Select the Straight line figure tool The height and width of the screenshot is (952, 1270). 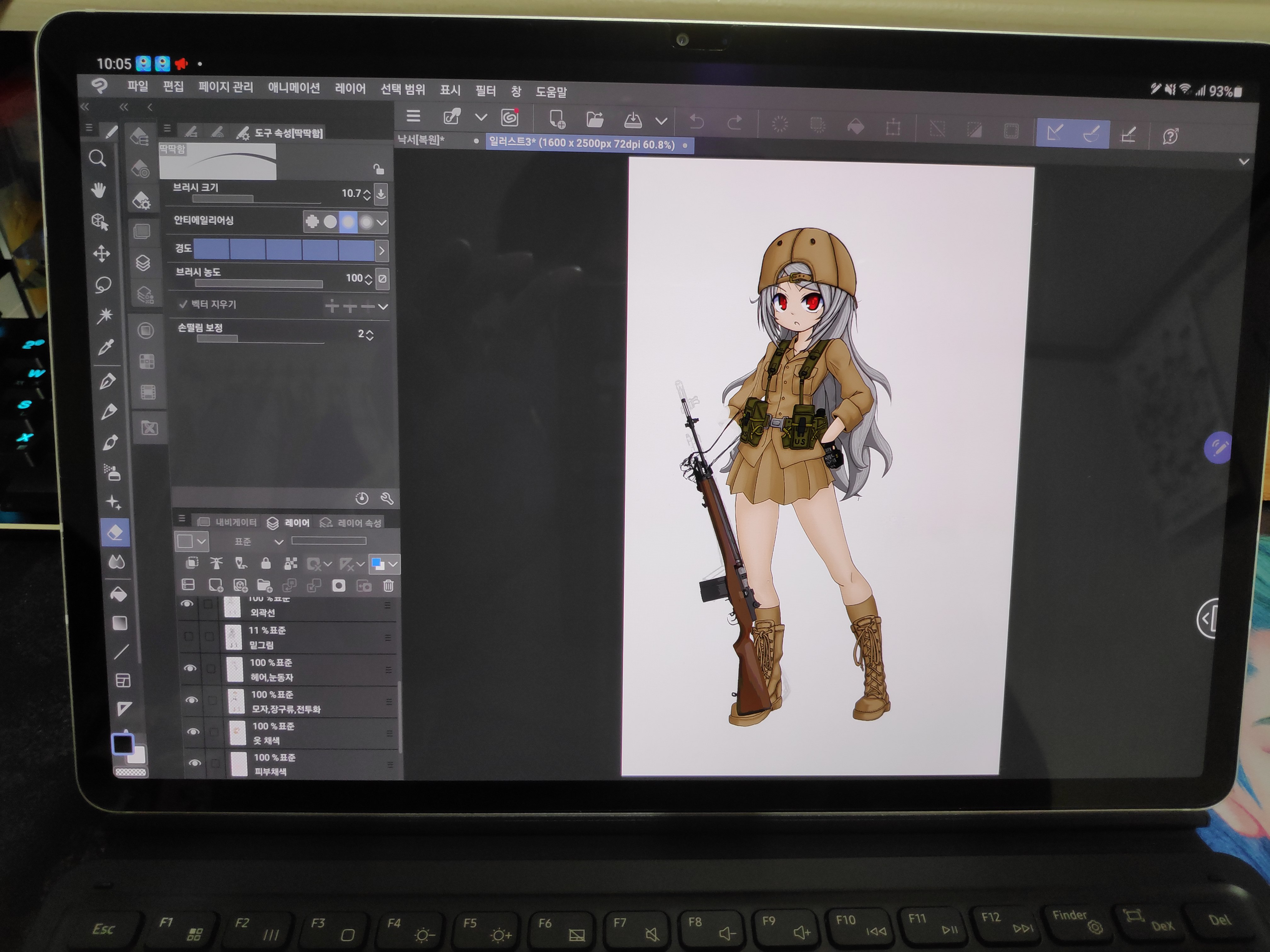coord(121,652)
